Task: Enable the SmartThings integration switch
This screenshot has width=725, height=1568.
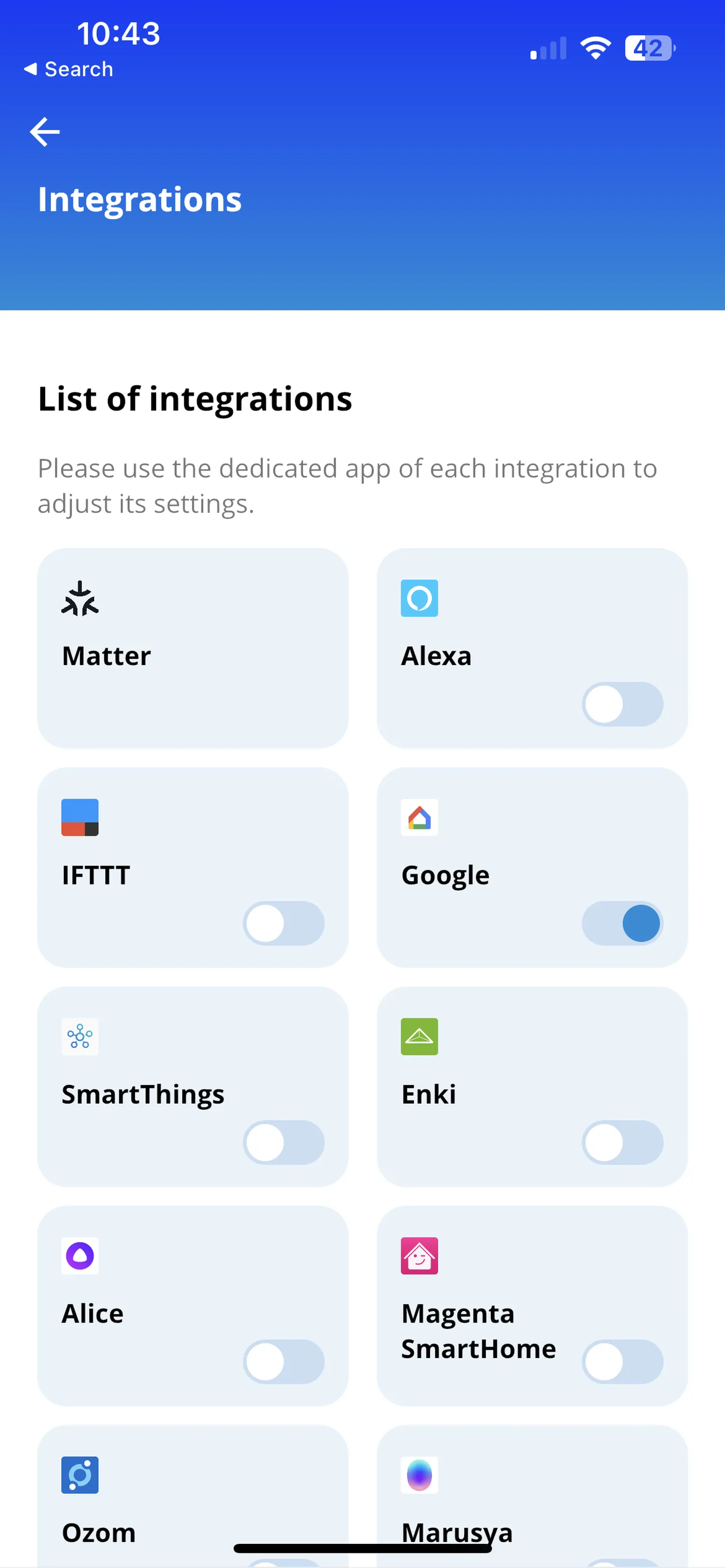Action: pyautogui.click(x=283, y=1142)
